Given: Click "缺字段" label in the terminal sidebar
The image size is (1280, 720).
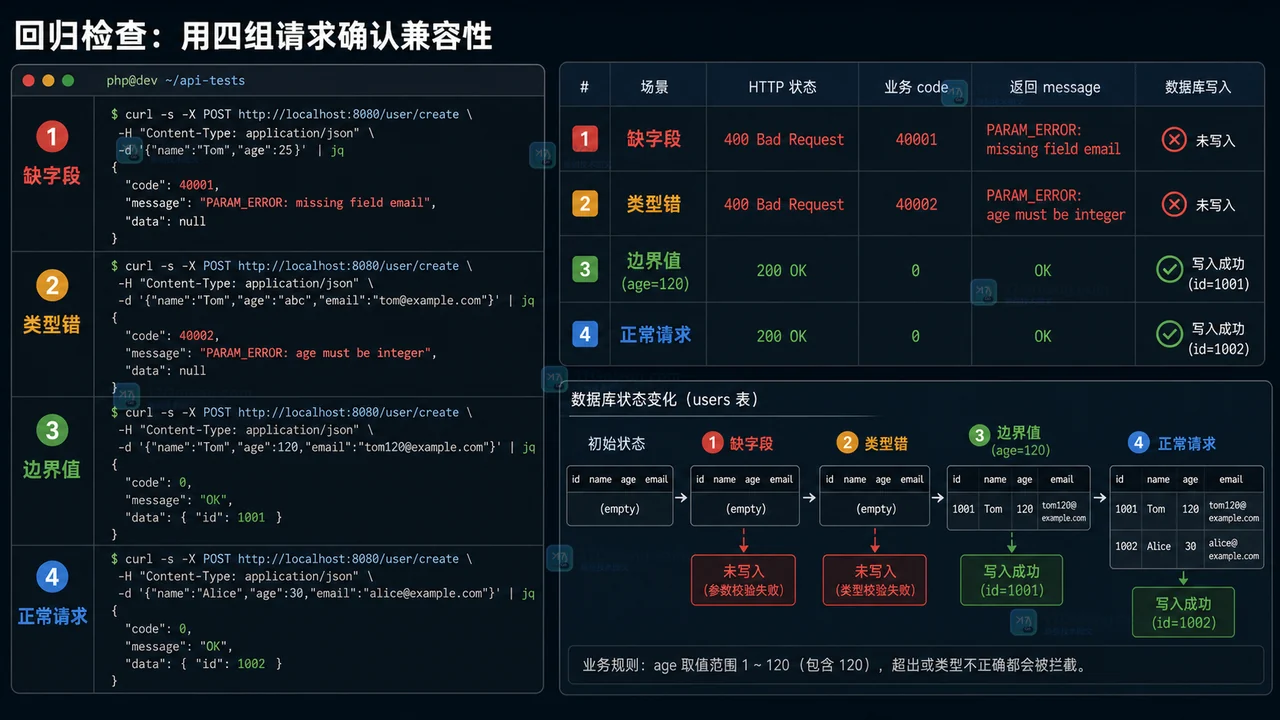Looking at the screenshot, I should pos(52,176).
